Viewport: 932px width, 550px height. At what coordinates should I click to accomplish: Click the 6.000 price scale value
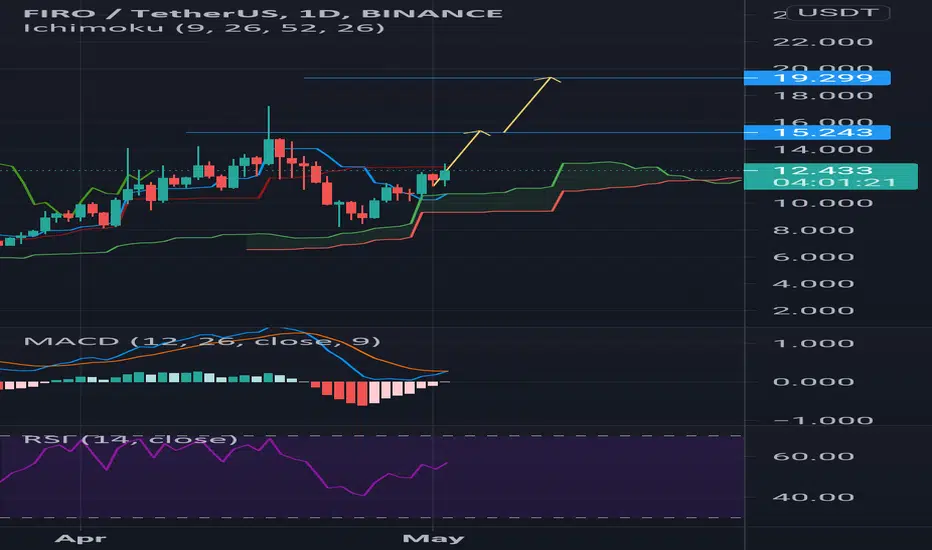tap(813, 257)
